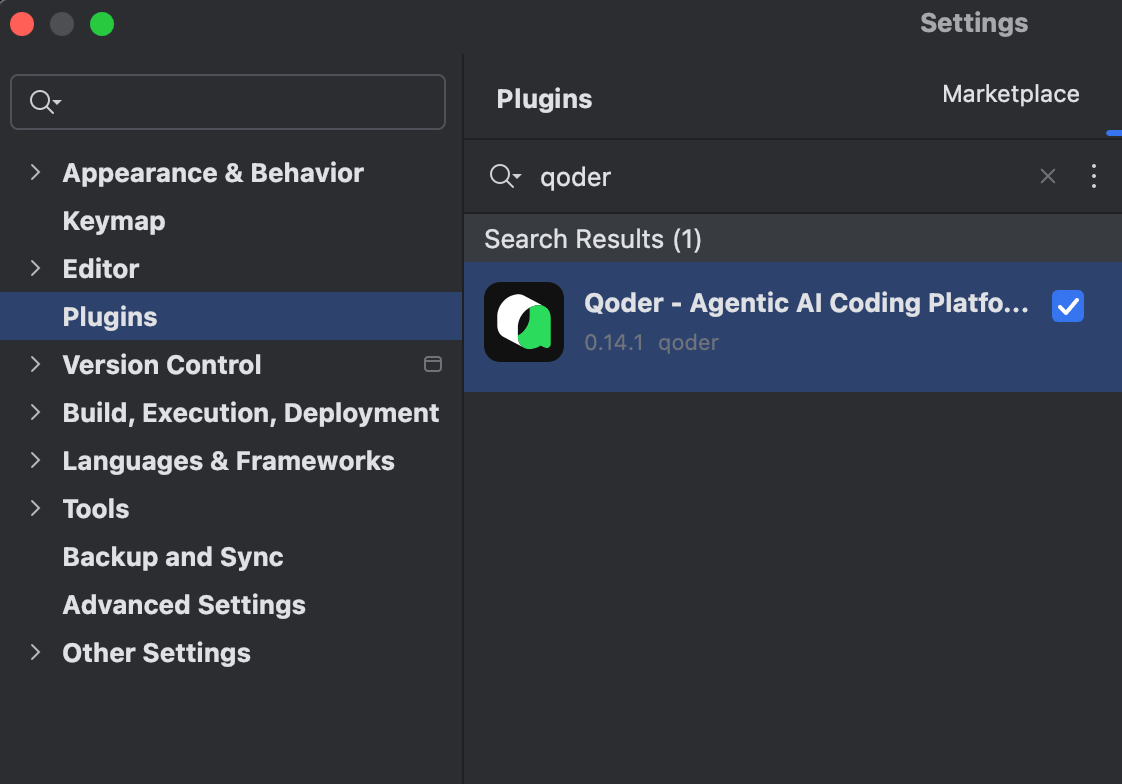The height and width of the screenshot is (784, 1122).
Task: Expand the Other Settings section
Action: [x=36, y=653]
